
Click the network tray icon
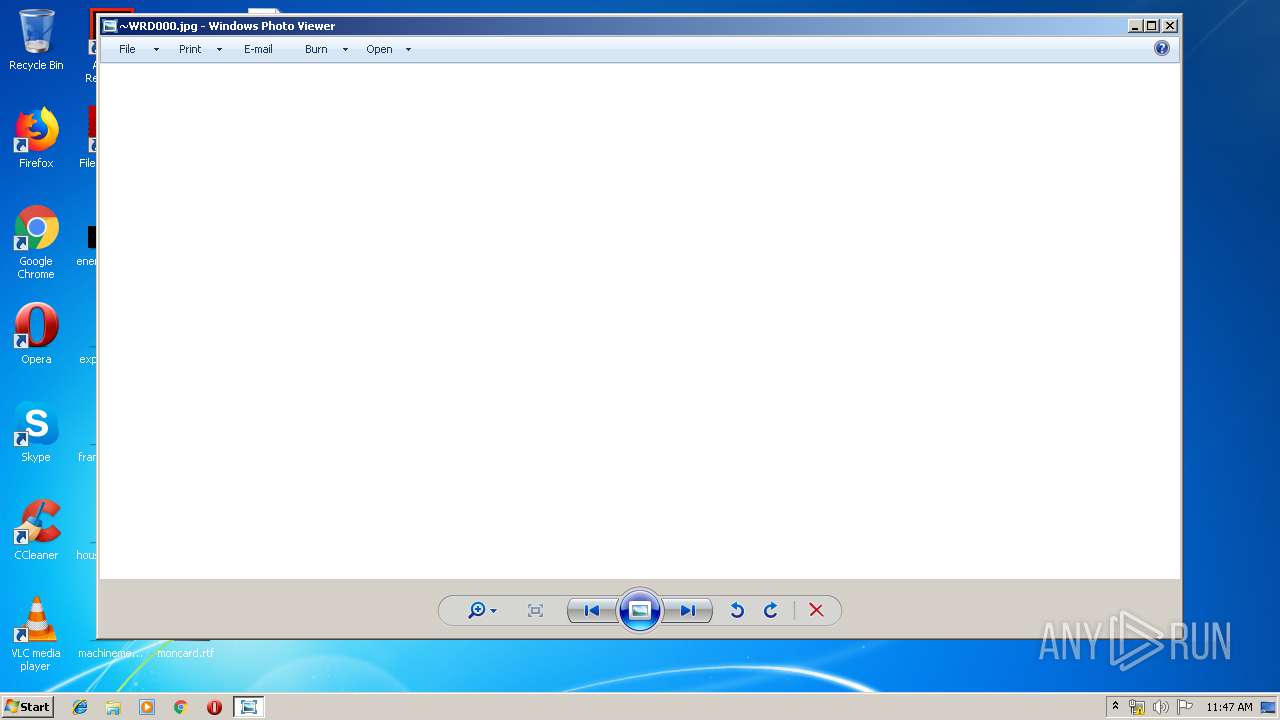click(x=1137, y=707)
